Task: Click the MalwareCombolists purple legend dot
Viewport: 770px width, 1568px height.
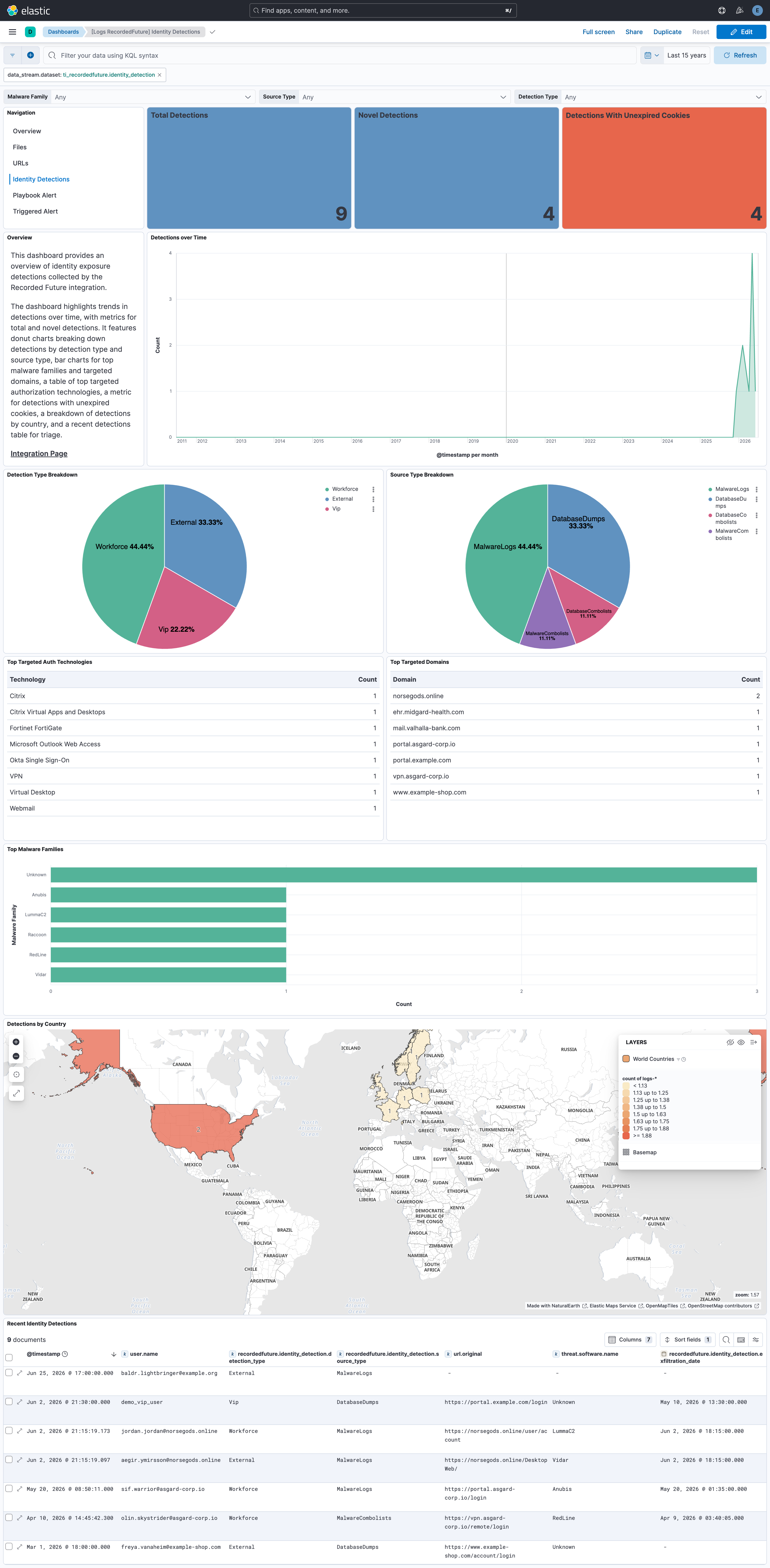Action: pyautogui.click(x=710, y=531)
